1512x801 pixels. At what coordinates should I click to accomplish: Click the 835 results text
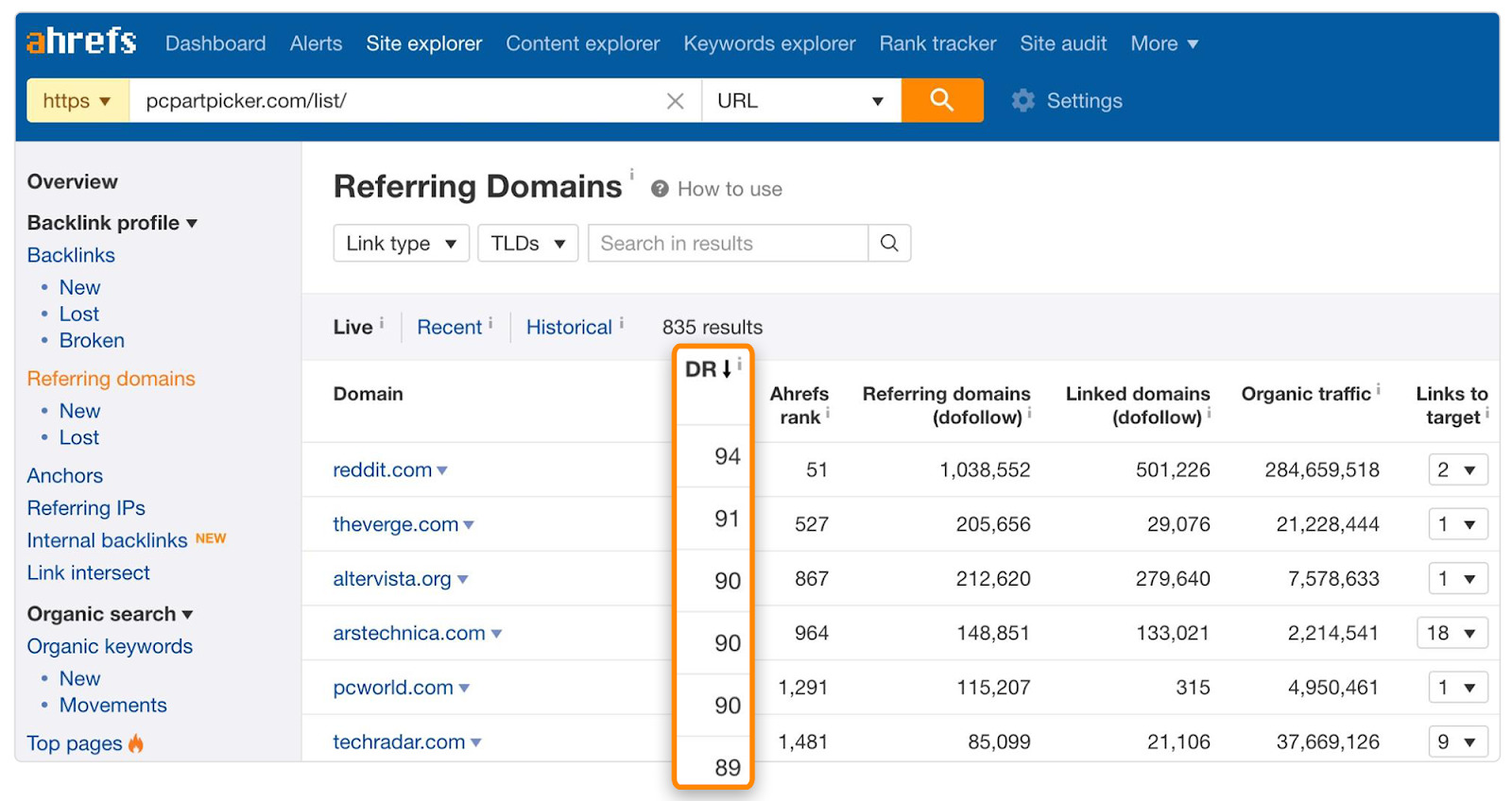pyautogui.click(x=713, y=327)
